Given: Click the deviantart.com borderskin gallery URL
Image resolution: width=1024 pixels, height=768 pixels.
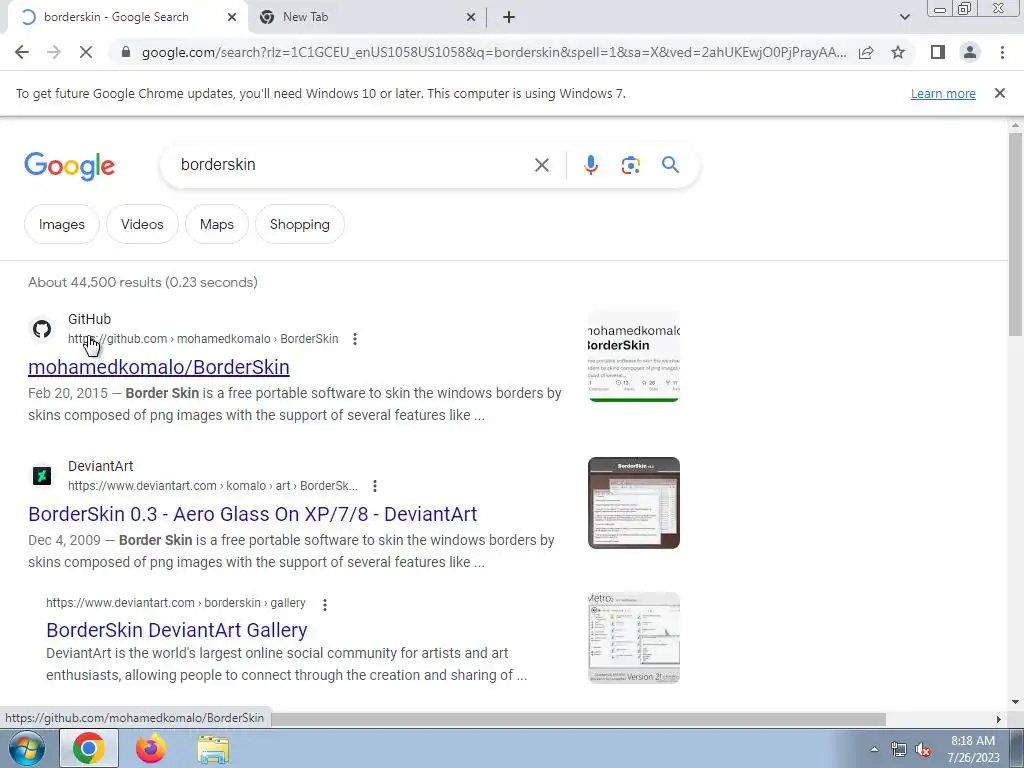Looking at the screenshot, I should (x=176, y=603).
